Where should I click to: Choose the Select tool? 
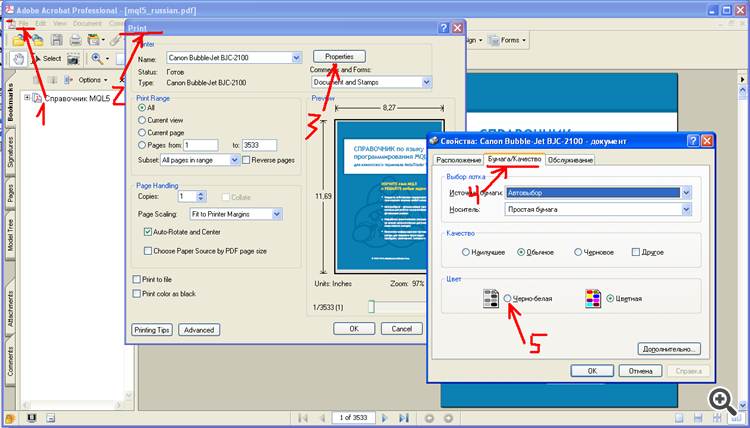(x=46, y=59)
